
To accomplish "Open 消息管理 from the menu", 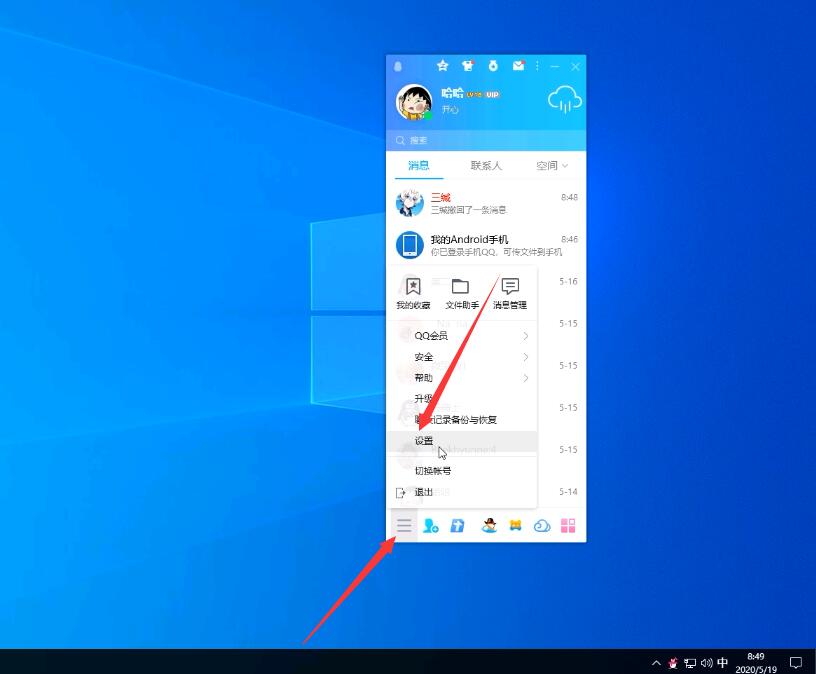I will coord(510,294).
